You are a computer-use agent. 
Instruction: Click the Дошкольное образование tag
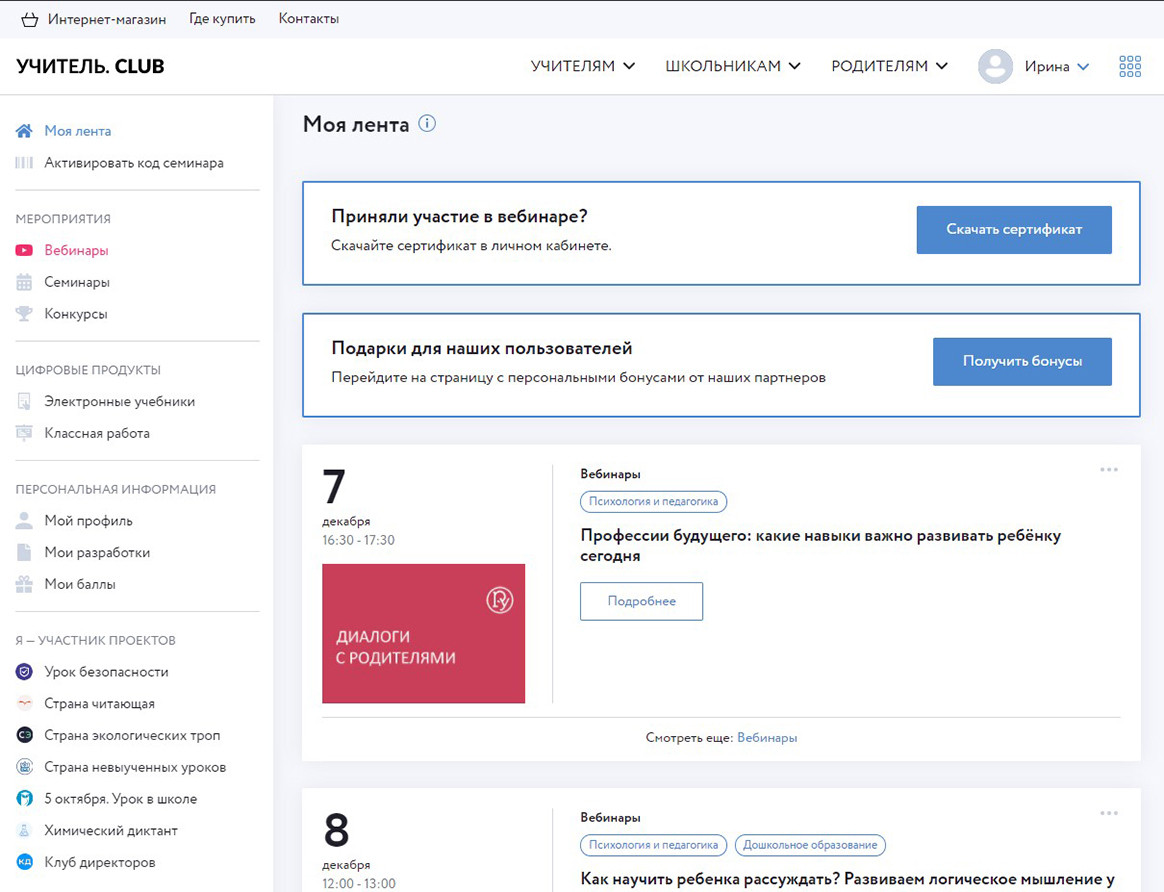[810, 845]
